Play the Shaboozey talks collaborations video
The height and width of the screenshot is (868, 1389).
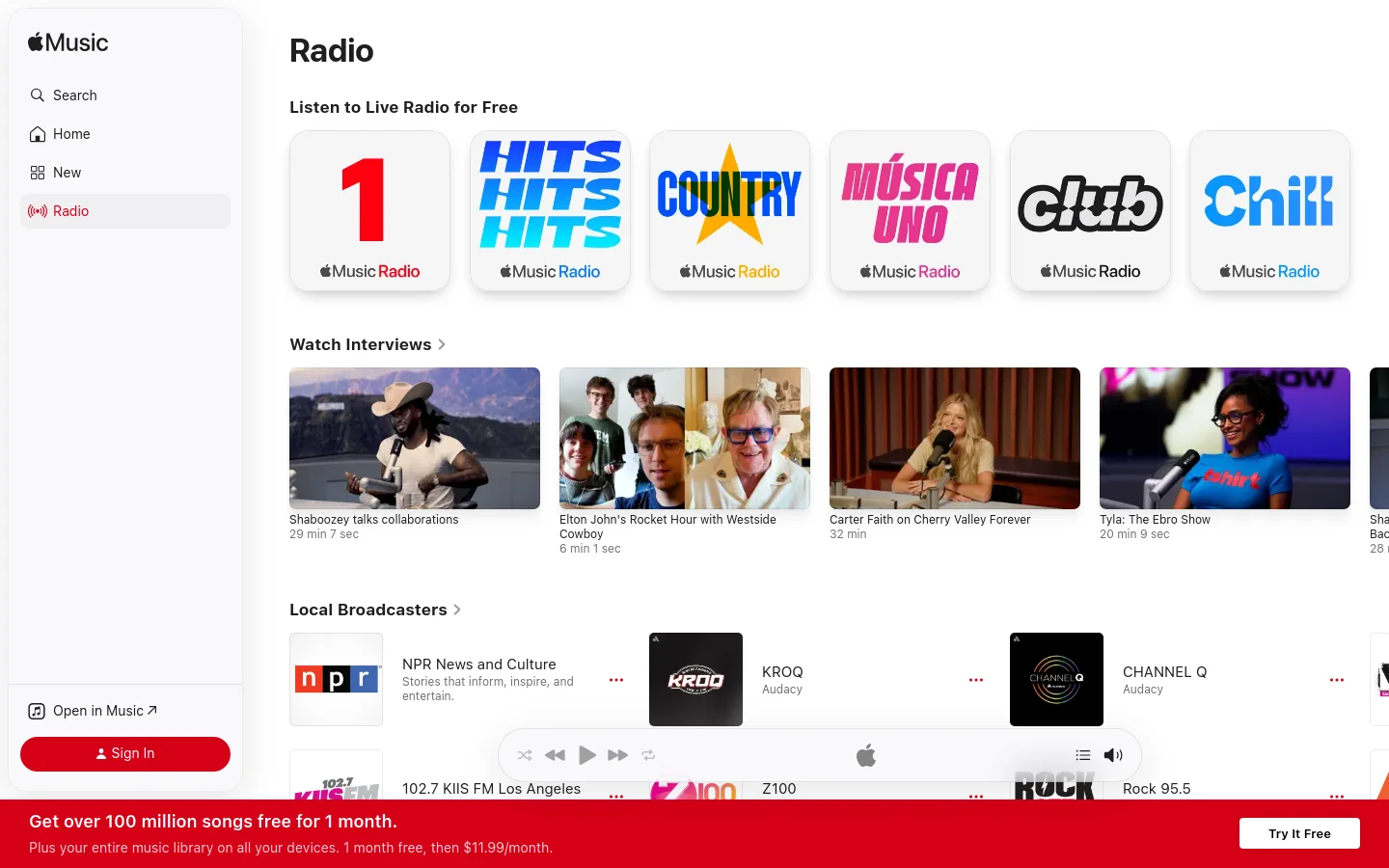pos(415,438)
